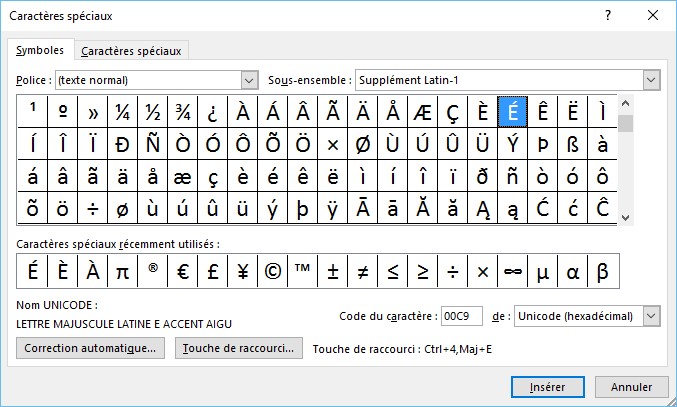This screenshot has height=407, width=677.
Task: Pick the ÷ sign in recently used row
Action: coord(452,271)
